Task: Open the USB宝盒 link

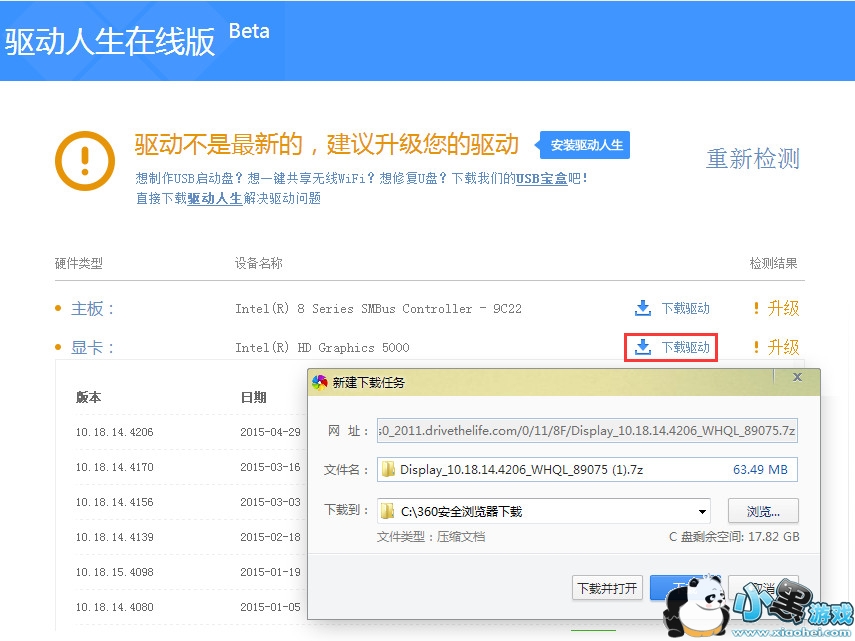Action: 541,178
